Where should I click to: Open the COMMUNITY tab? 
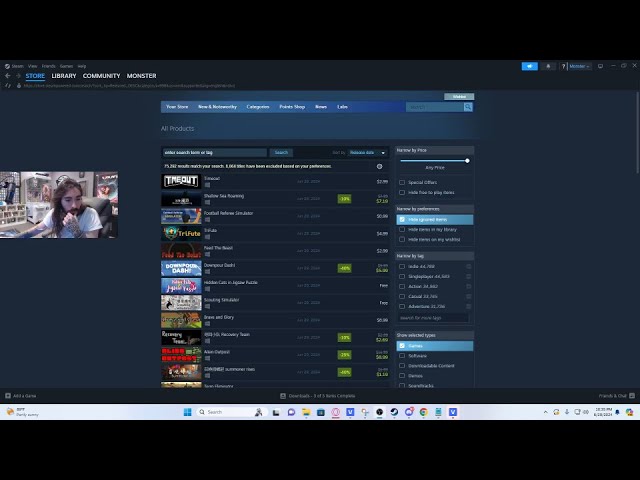(x=101, y=76)
